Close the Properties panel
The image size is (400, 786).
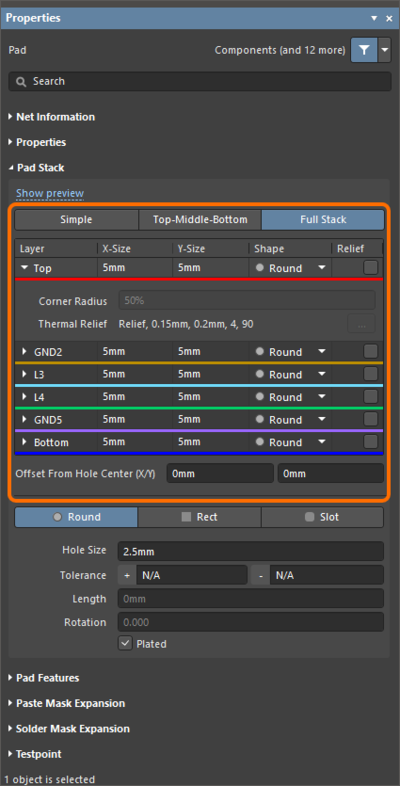coord(389,19)
